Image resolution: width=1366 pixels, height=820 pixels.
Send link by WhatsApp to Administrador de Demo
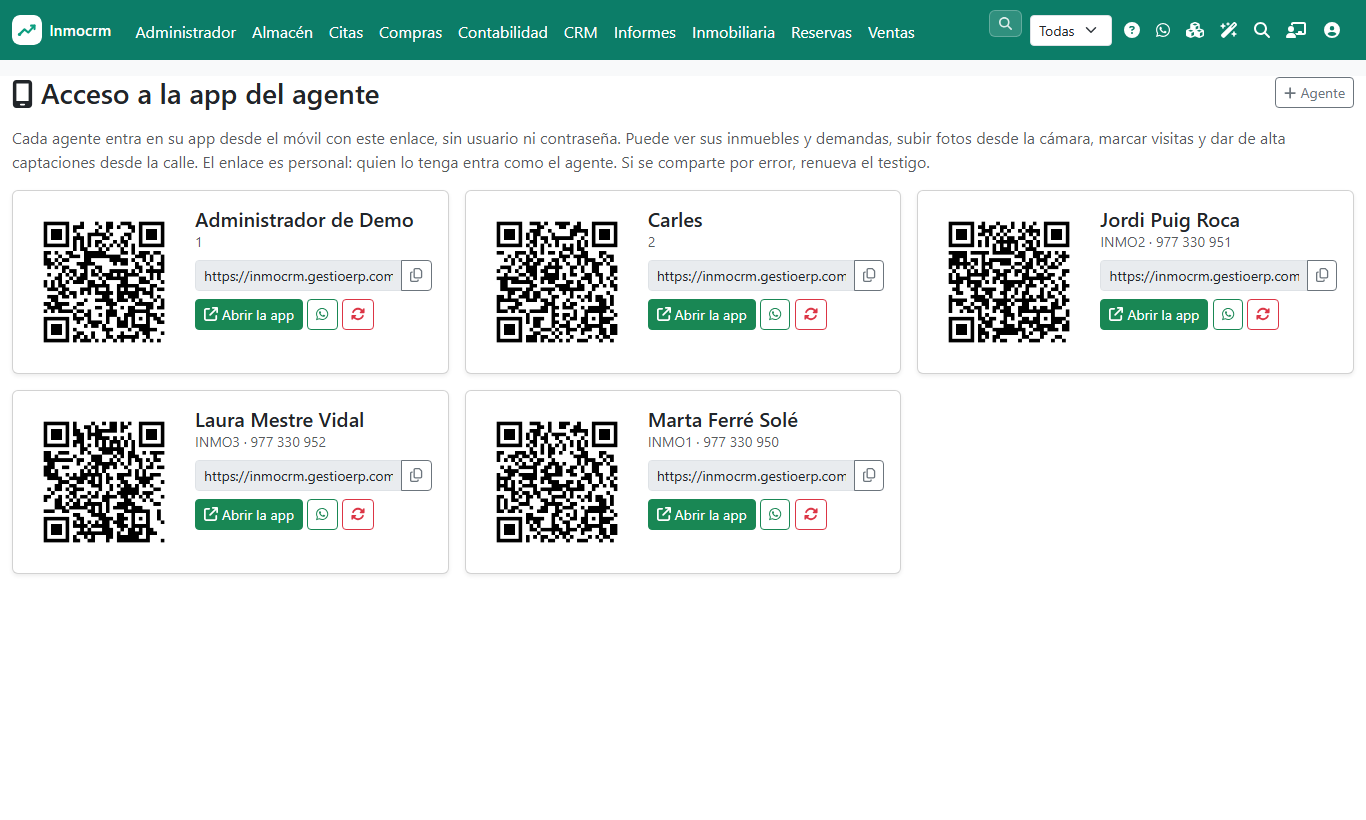tap(322, 315)
